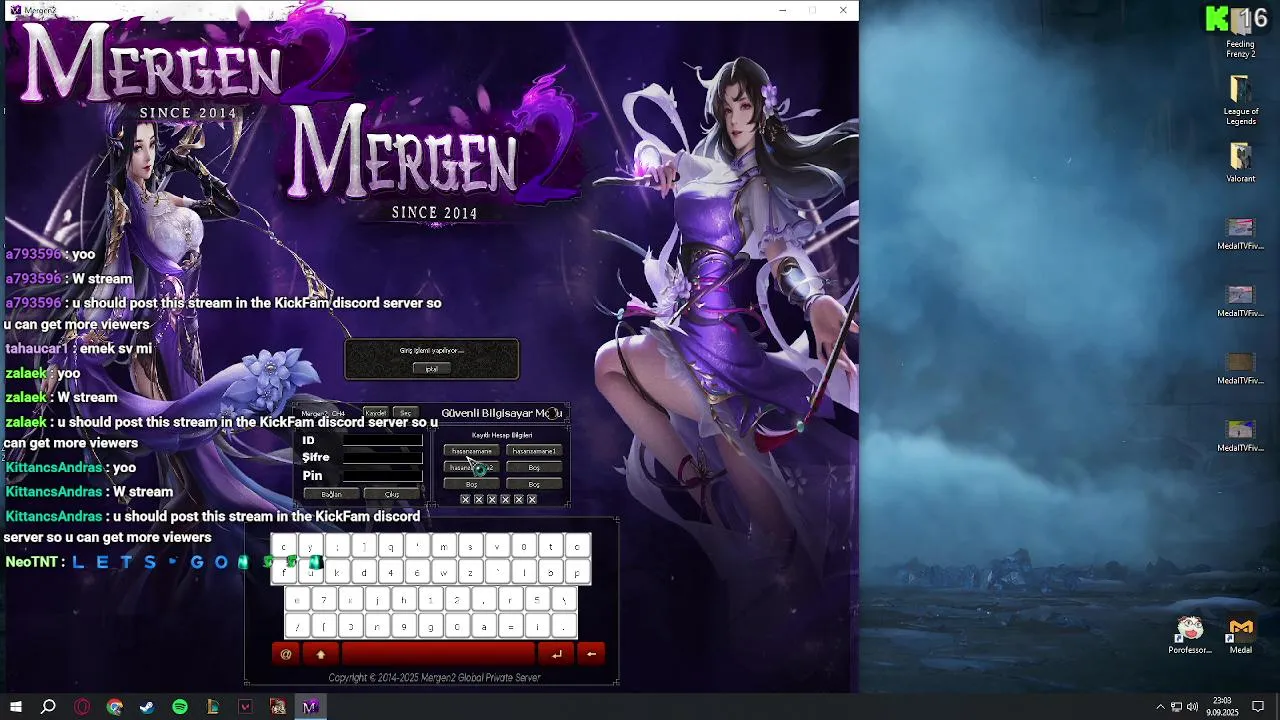
Task: Click the iptal button in login dialog
Action: click(431, 369)
